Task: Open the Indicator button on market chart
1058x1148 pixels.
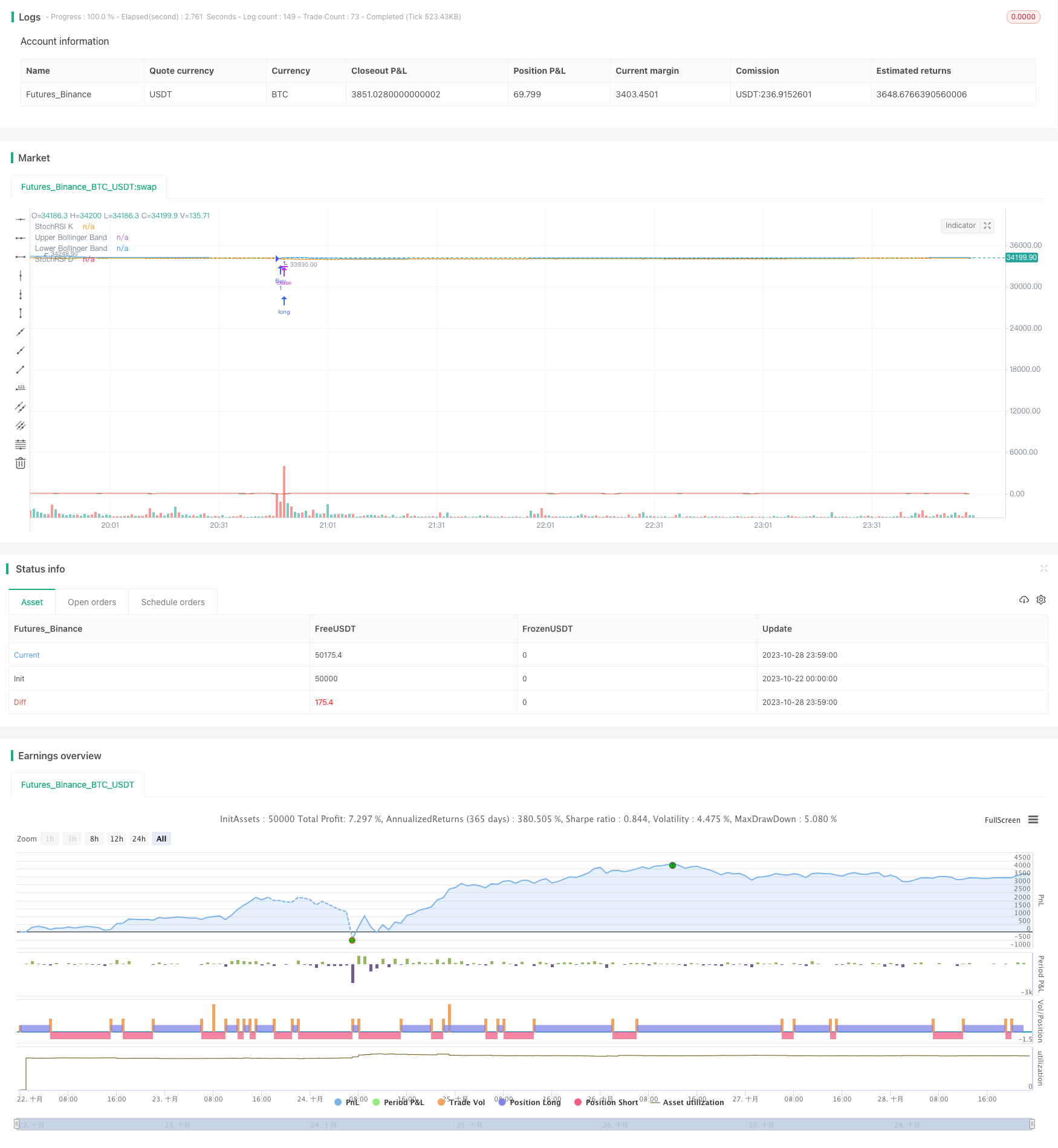Action: click(x=961, y=225)
